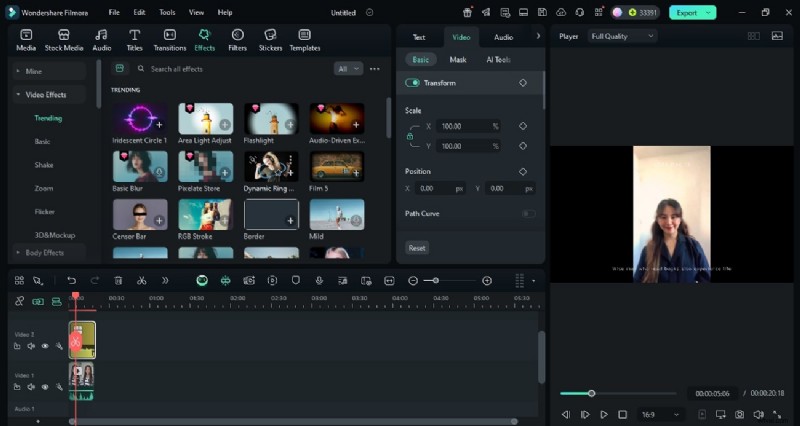The width and height of the screenshot is (800, 426).
Task: Open the Tools menu
Action: pyautogui.click(x=167, y=12)
